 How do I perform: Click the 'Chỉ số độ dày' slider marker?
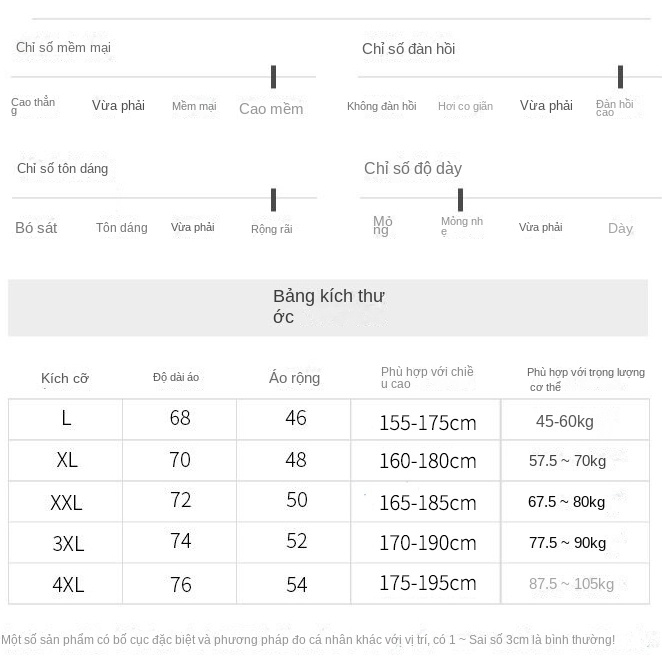[x=460, y=199]
